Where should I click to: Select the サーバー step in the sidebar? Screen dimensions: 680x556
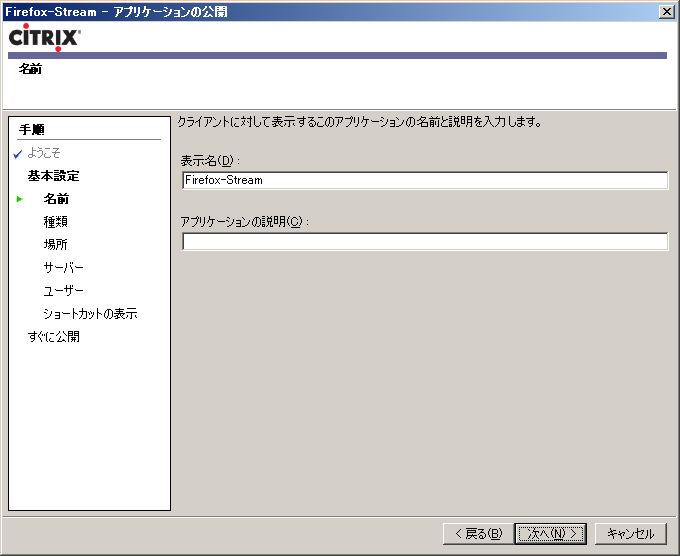[x=63, y=268]
